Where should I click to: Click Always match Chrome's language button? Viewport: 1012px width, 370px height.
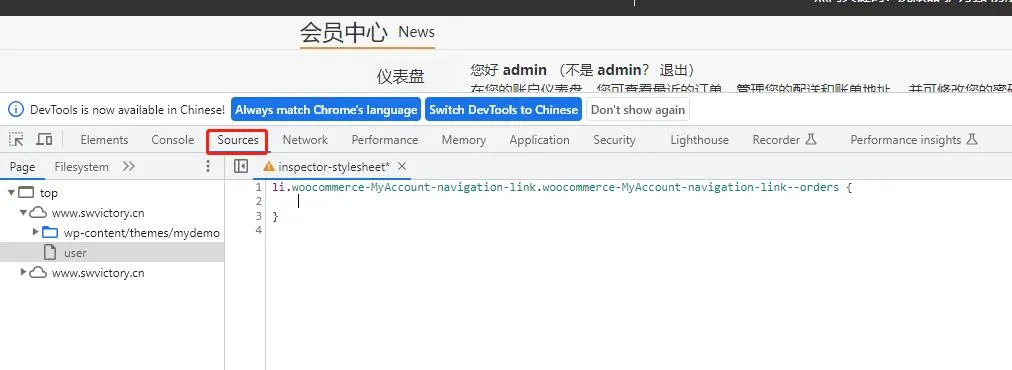326,110
